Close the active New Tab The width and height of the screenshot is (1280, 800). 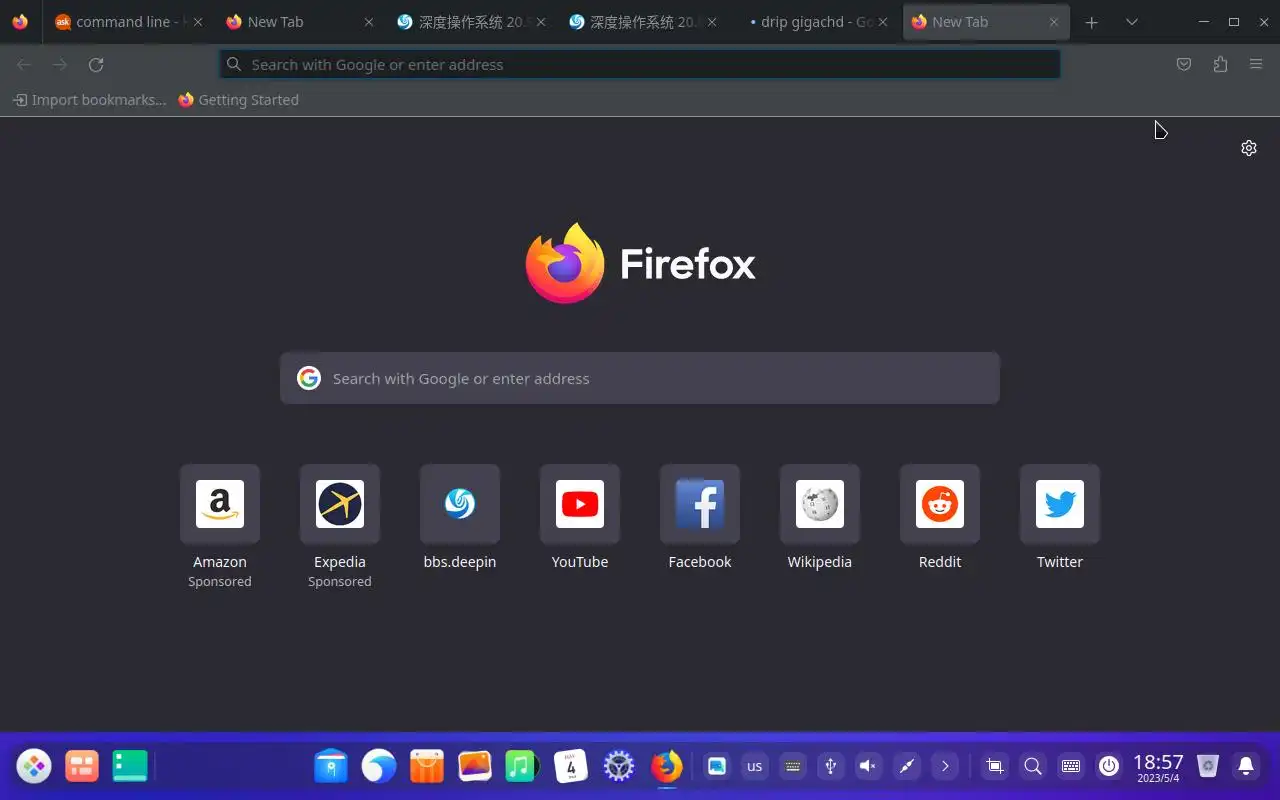(1054, 22)
